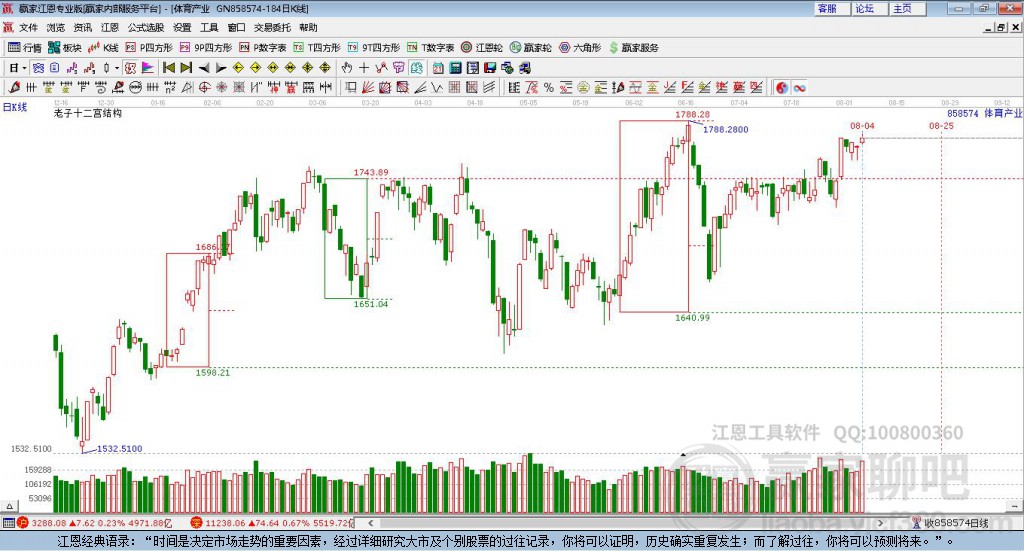Toggle the highlighted grid pattern button
The height and width of the screenshot is (551, 1024).
point(38,68)
